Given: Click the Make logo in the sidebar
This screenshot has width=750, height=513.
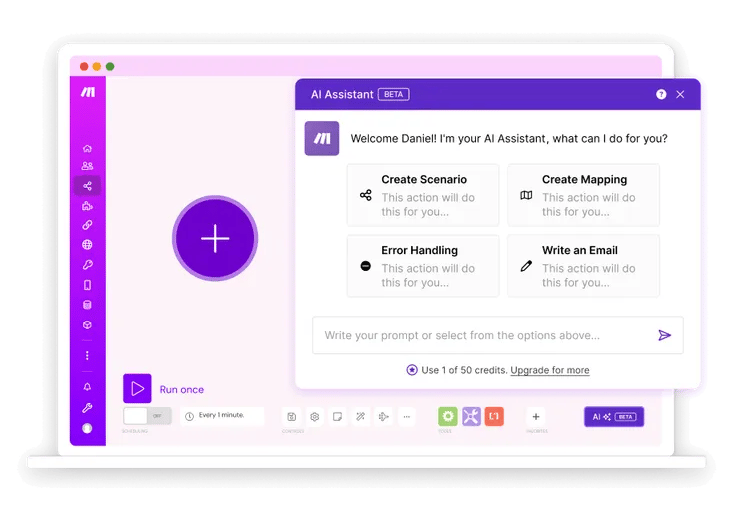Looking at the screenshot, I should pyautogui.click(x=88, y=92).
